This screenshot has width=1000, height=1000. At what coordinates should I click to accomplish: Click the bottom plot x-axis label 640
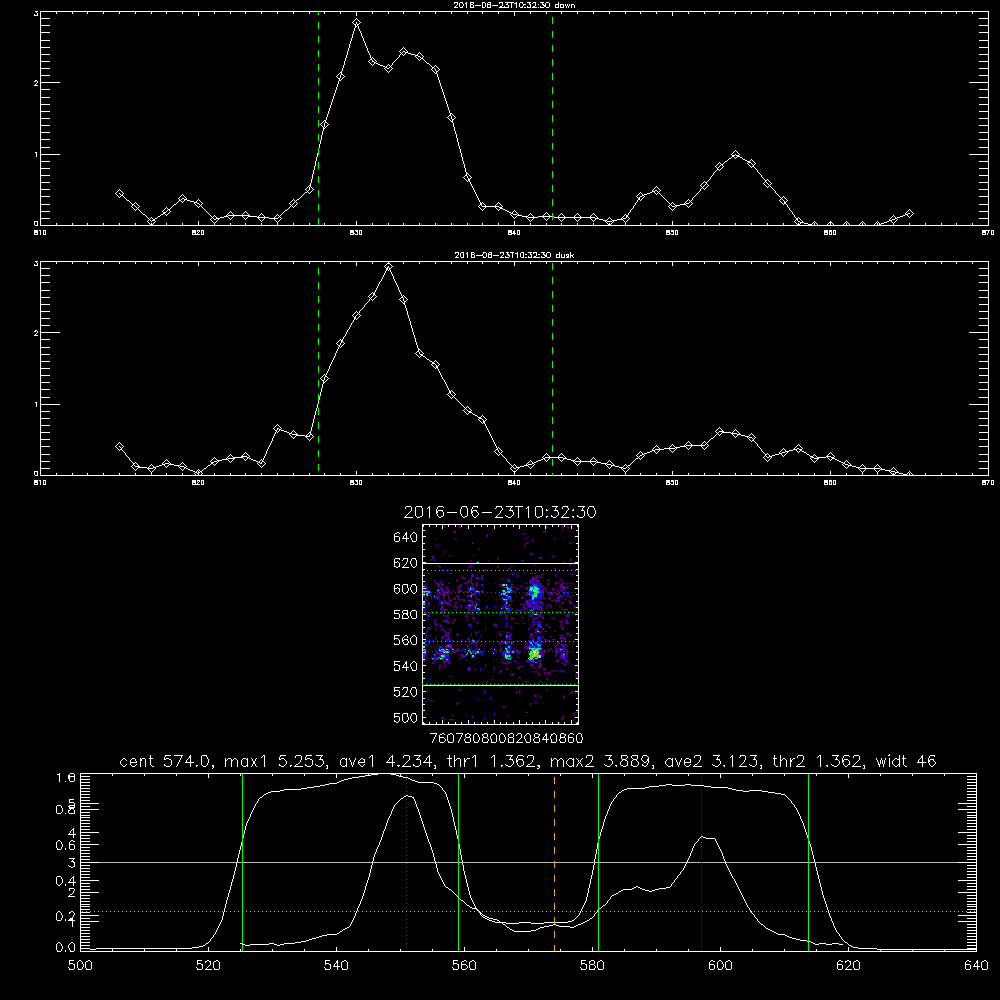tap(976, 966)
